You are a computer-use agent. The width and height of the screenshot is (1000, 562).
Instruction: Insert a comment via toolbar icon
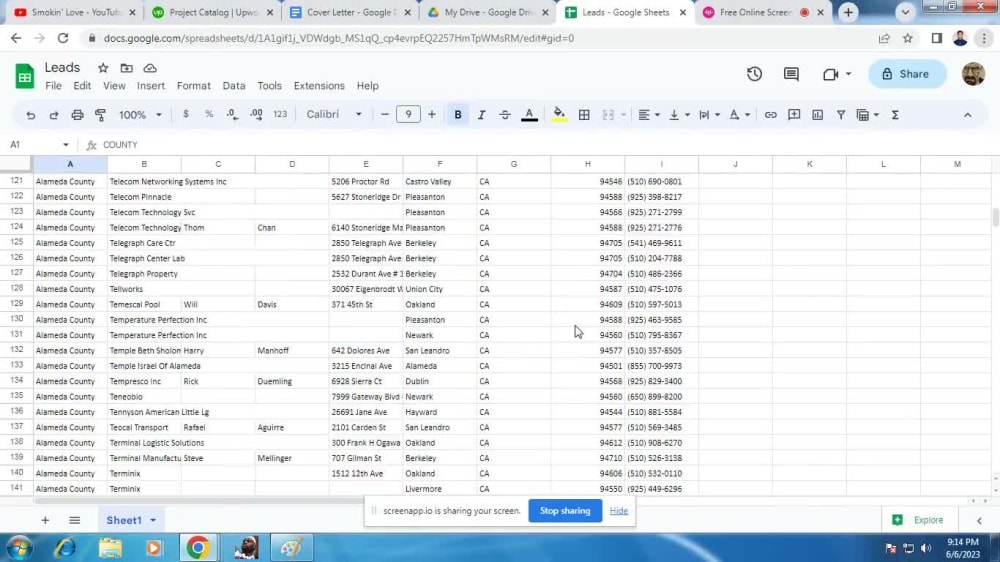tap(794, 115)
